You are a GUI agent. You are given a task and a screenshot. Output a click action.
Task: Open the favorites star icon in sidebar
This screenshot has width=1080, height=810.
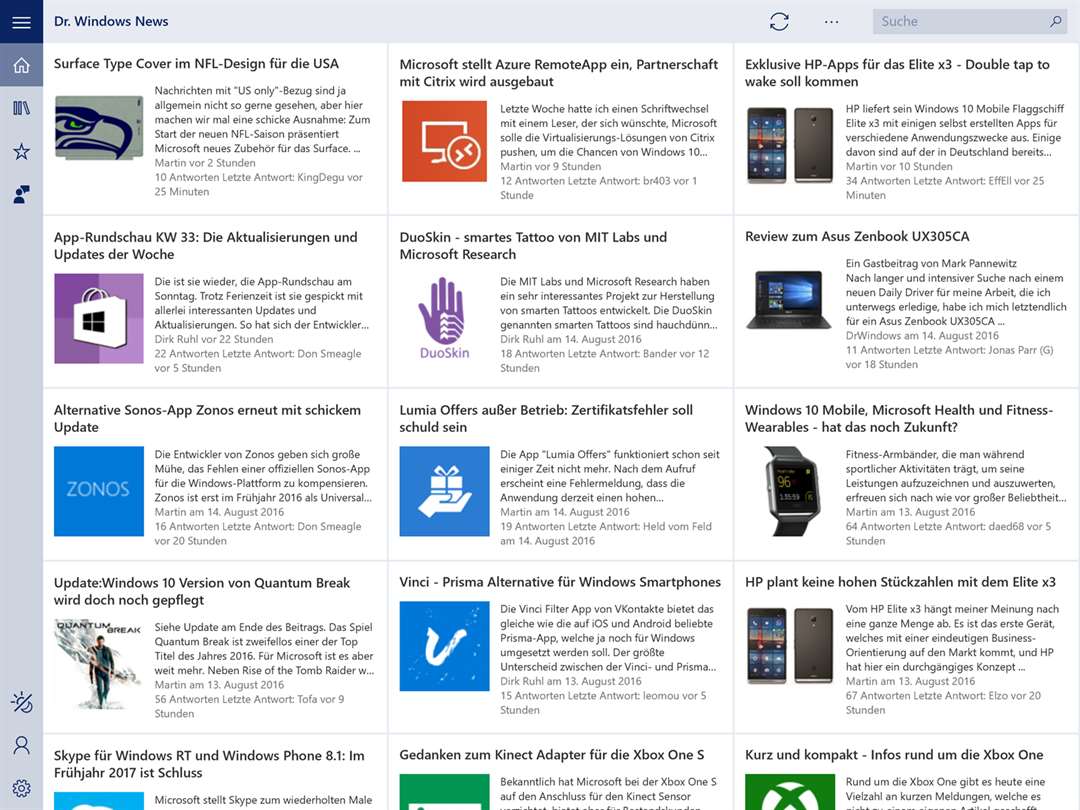[x=21, y=152]
